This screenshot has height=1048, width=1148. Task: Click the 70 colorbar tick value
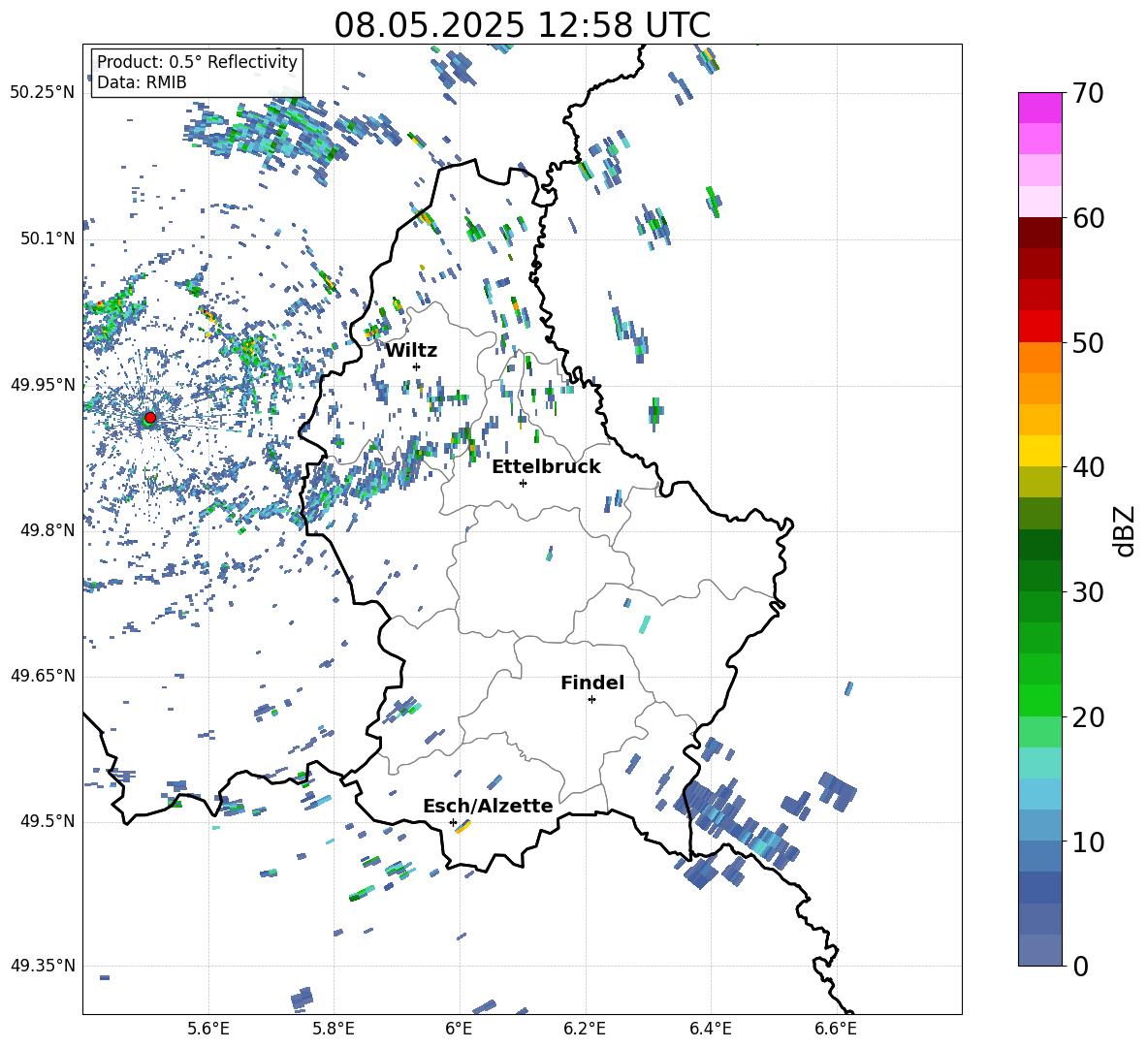point(1088,94)
